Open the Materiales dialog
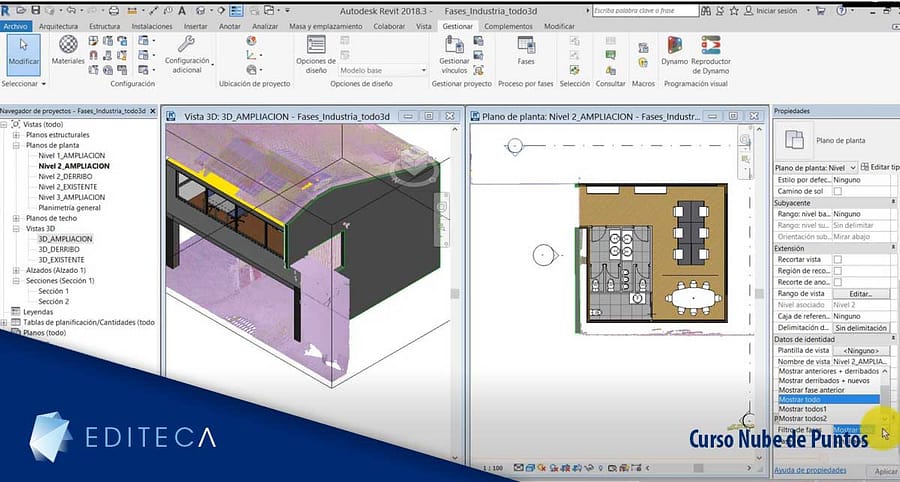 coord(68,50)
